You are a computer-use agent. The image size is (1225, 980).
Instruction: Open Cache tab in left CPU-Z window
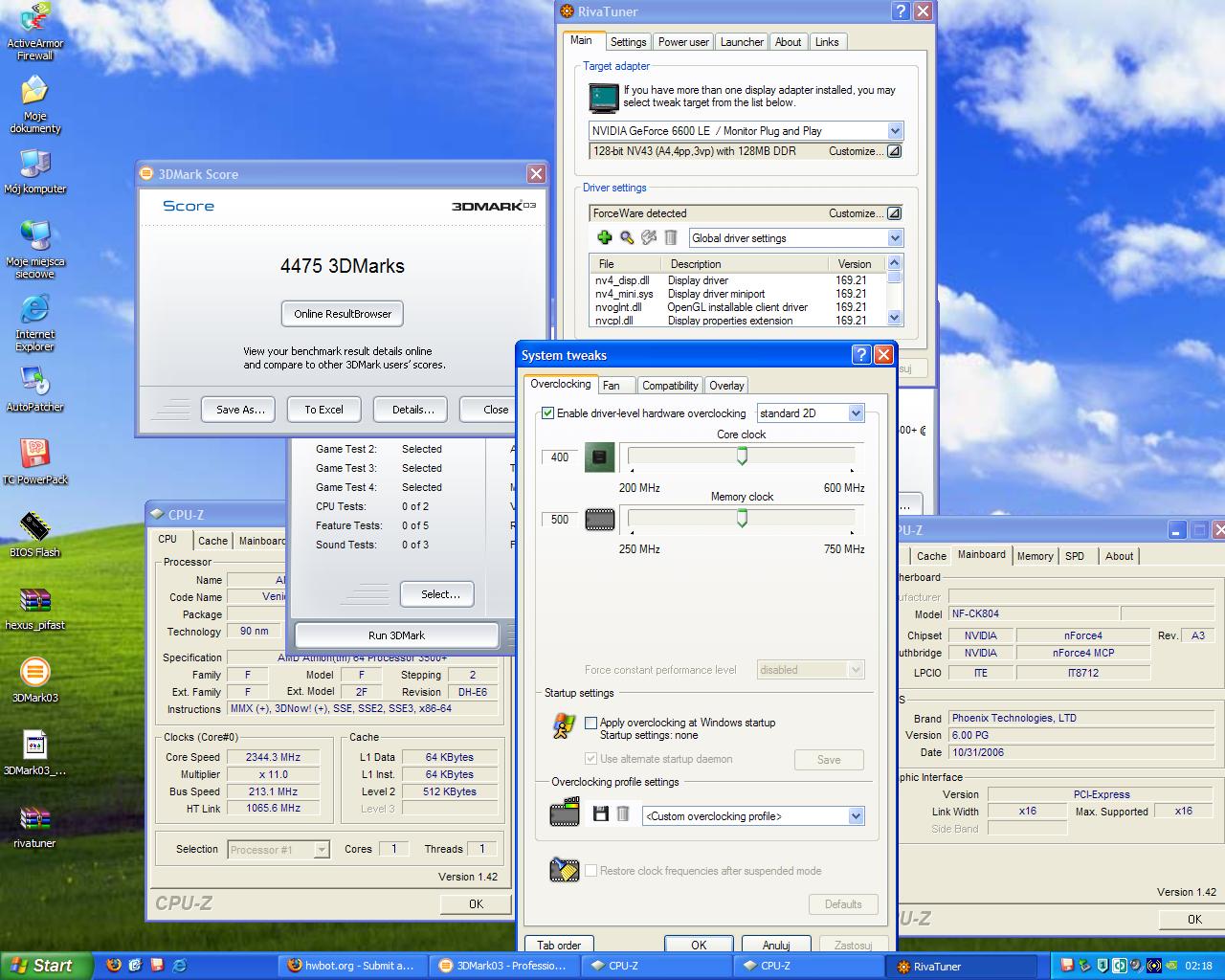pos(212,541)
